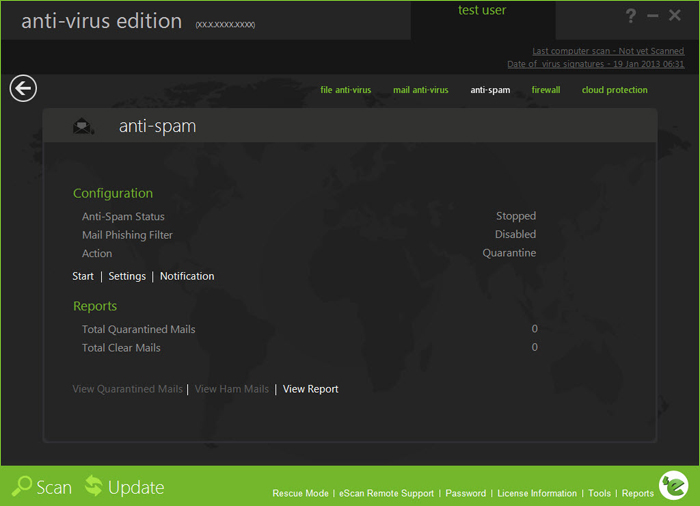The height and width of the screenshot is (506, 700).
Task: Open anti-spam Settings
Action: coord(127,276)
